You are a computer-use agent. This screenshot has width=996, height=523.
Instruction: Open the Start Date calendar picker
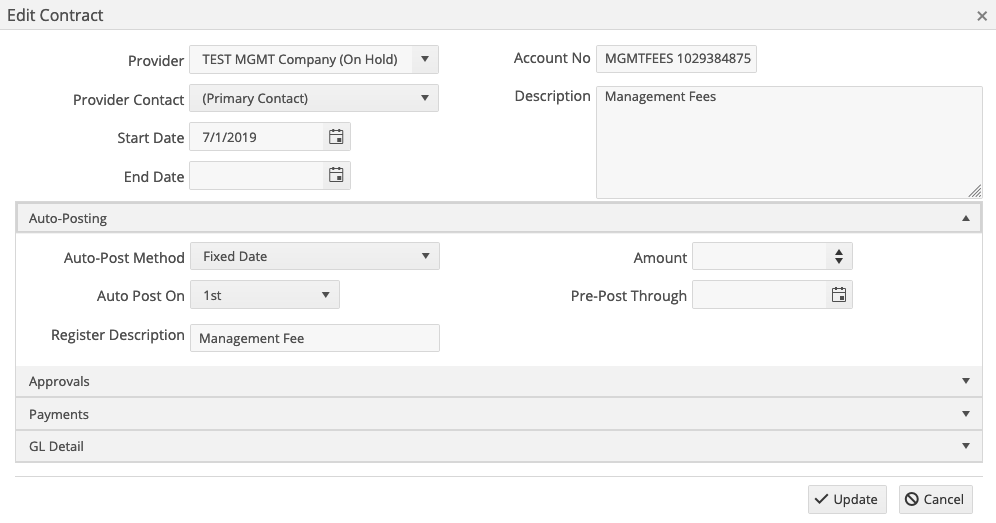[x=336, y=137]
